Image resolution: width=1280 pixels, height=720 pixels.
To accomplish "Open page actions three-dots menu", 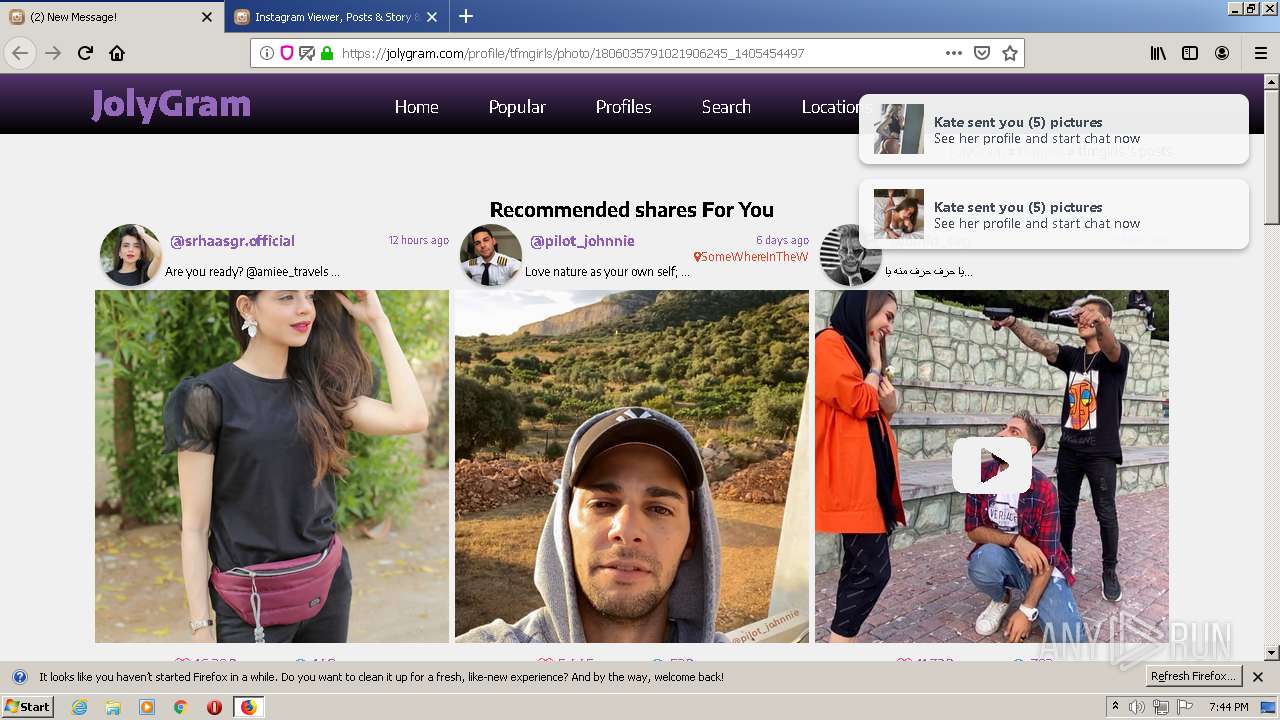I will (954, 53).
